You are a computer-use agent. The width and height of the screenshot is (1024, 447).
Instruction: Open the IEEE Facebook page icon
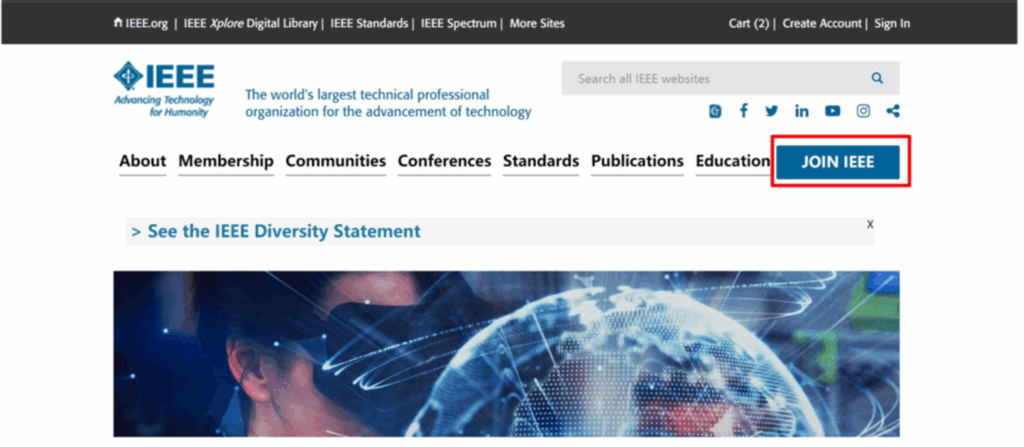coord(743,110)
